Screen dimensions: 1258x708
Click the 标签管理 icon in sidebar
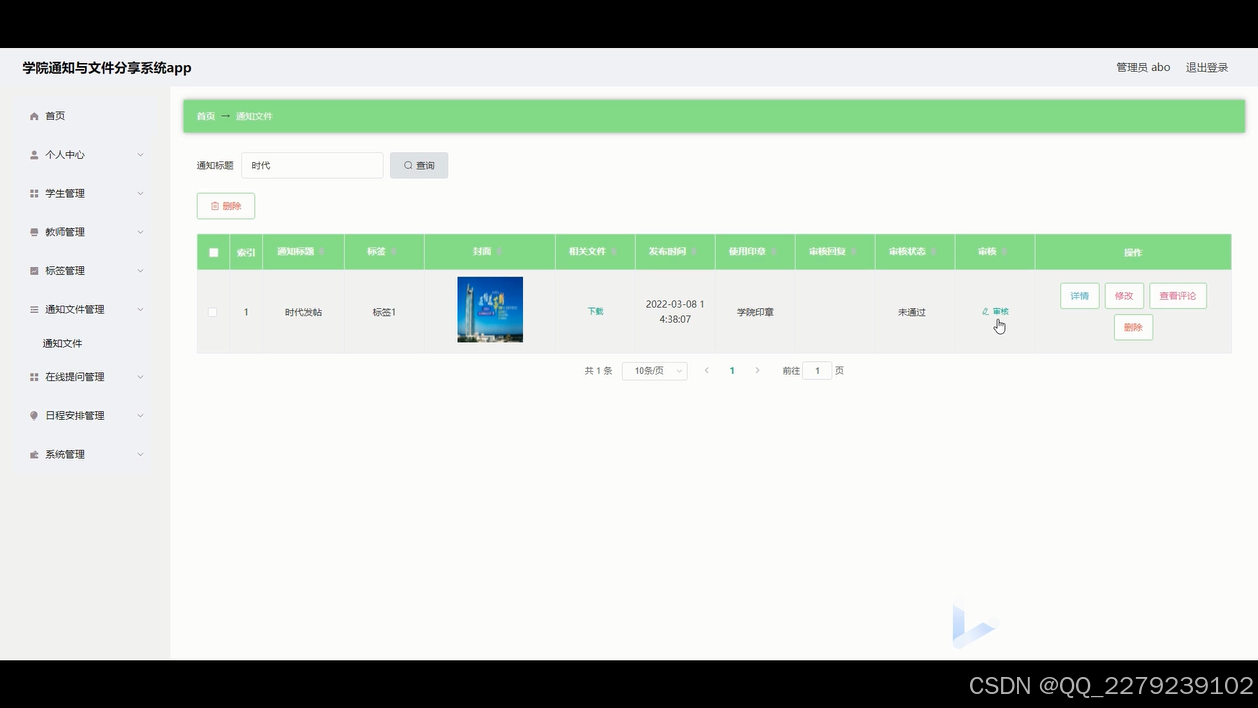[x=34, y=270]
